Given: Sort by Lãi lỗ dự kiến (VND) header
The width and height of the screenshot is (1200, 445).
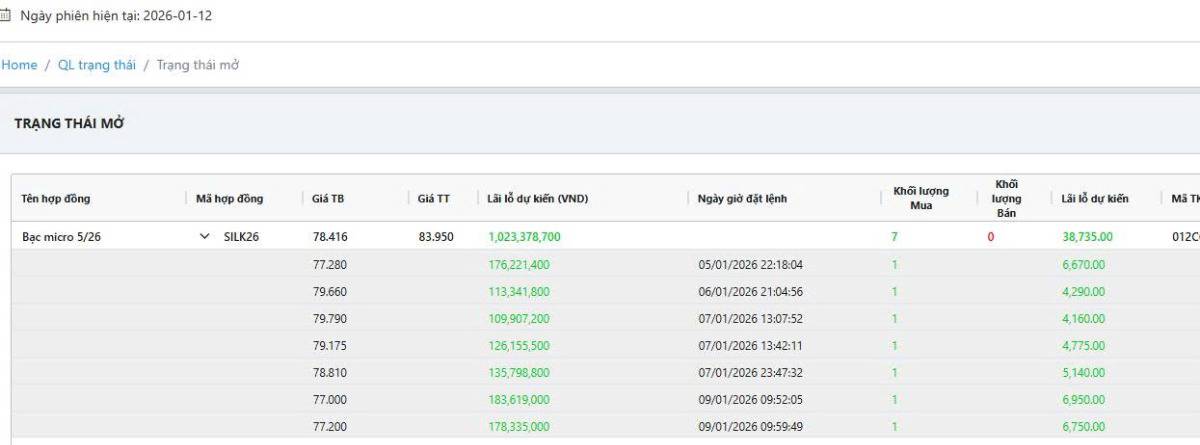Looking at the screenshot, I should click(x=537, y=199).
